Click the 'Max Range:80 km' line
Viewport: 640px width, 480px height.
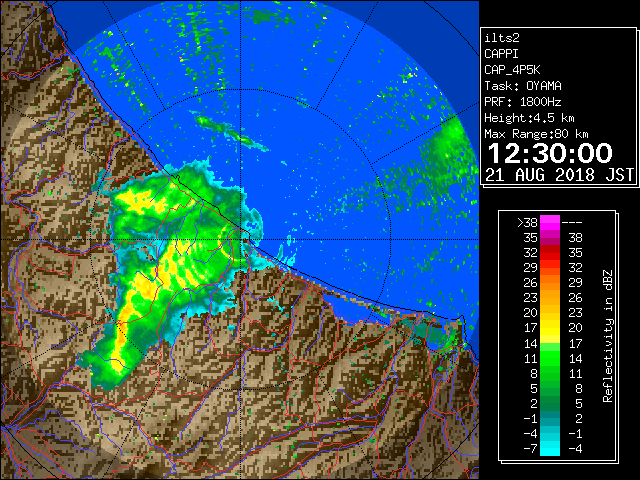click(536, 134)
